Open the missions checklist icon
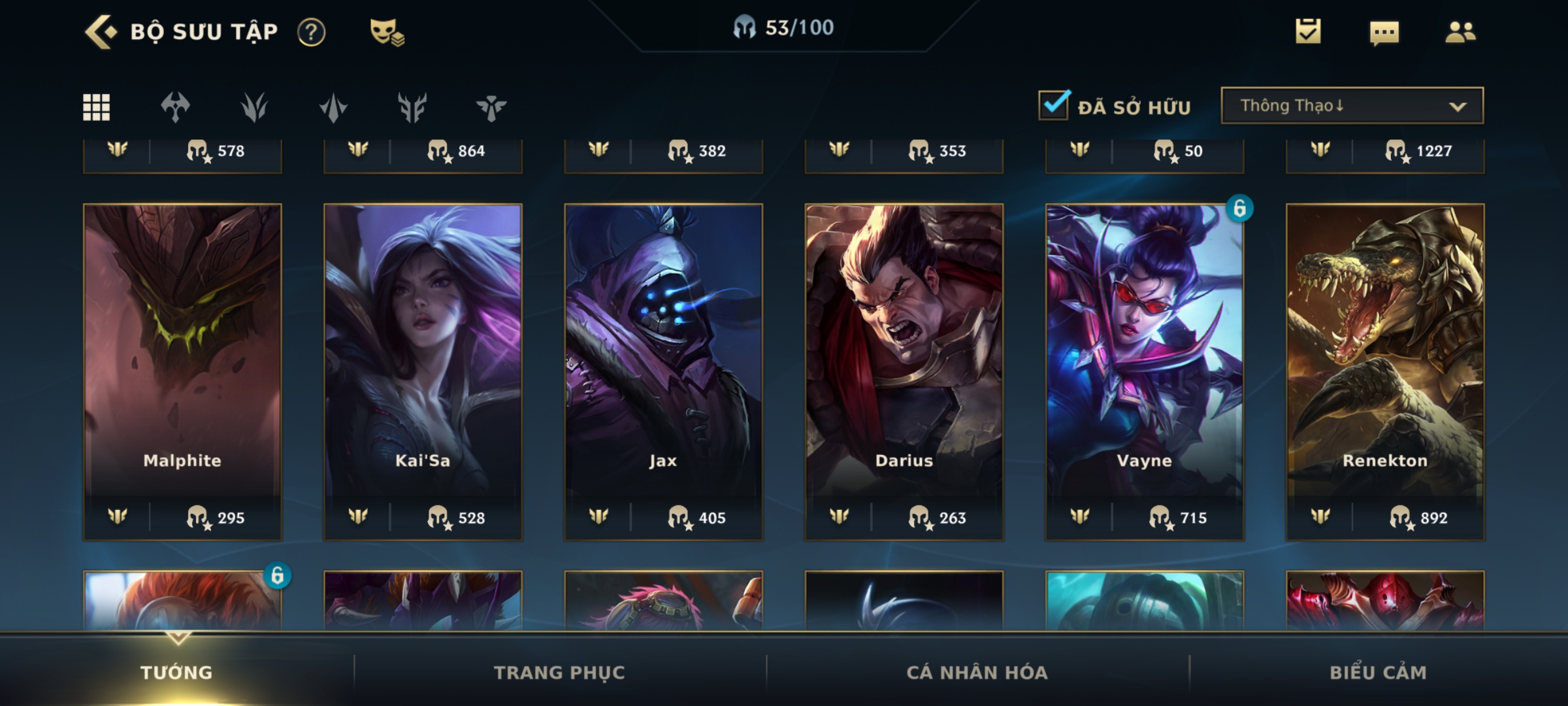Viewport: 1568px width, 706px height. pyautogui.click(x=1308, y=31)
